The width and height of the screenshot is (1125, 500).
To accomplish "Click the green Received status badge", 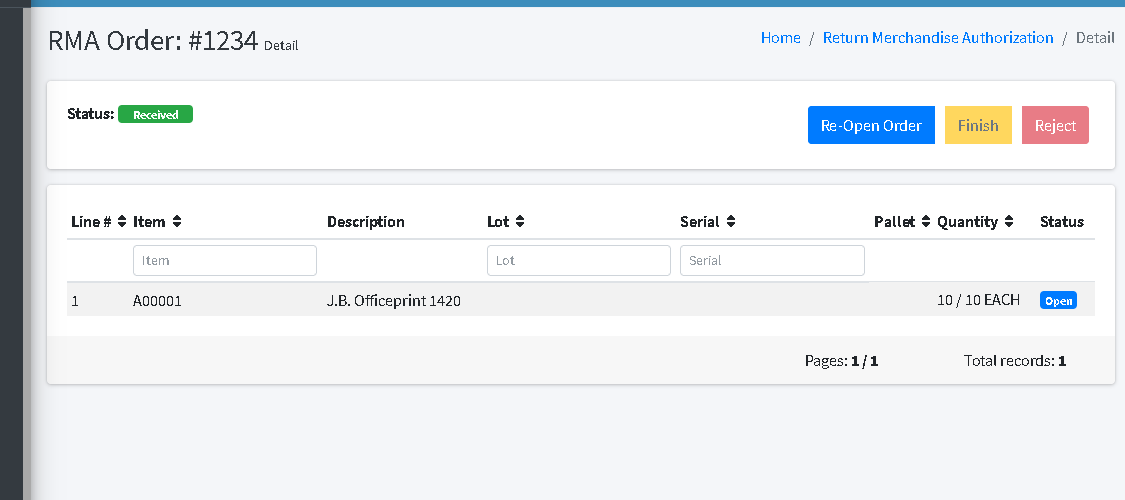I will pos(155,115).
